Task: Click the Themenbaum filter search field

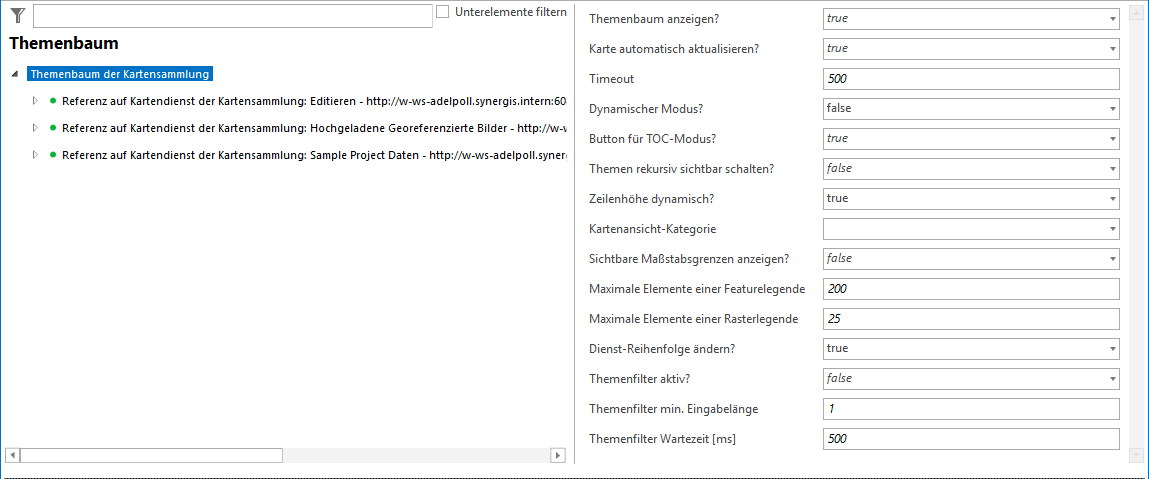Action: point(232,16)
